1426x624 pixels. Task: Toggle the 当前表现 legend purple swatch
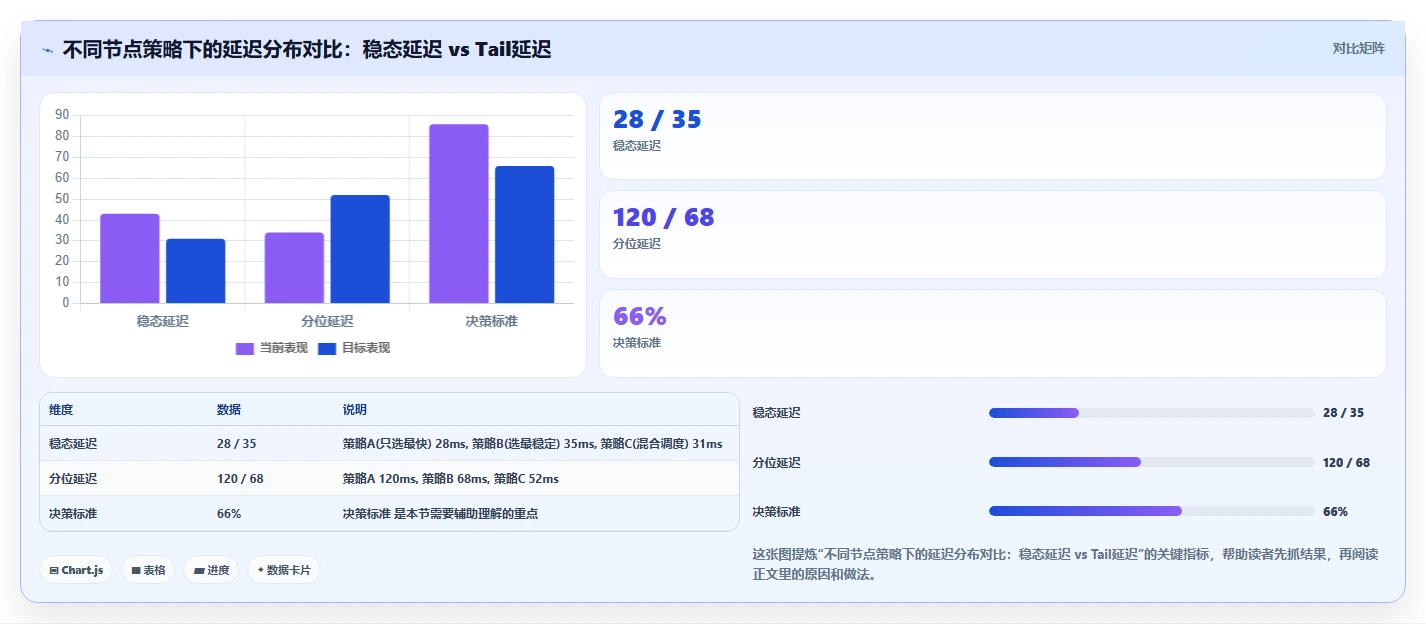pyautogui.click(x=245, y=348)
